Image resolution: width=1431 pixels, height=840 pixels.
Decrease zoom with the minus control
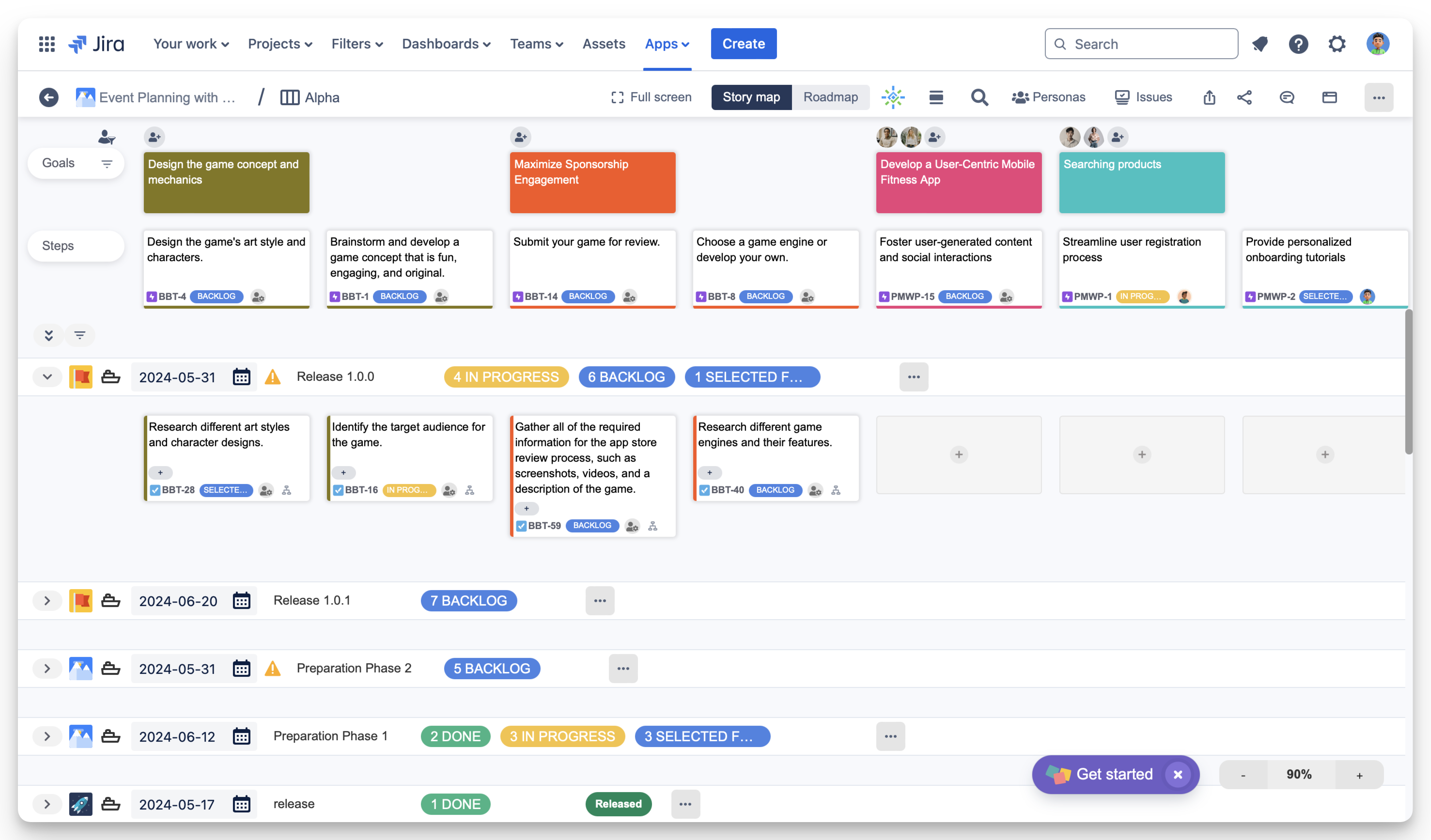1243,774
